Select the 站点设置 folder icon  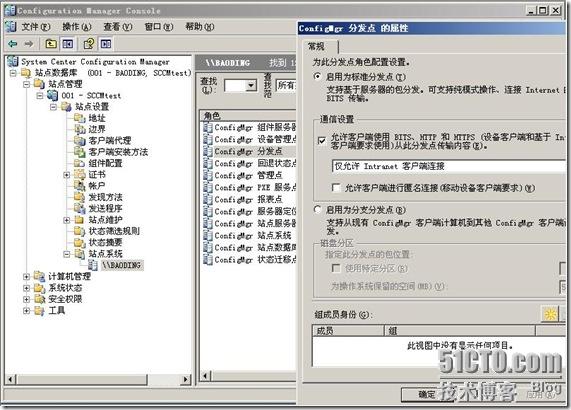click(66, 107)
